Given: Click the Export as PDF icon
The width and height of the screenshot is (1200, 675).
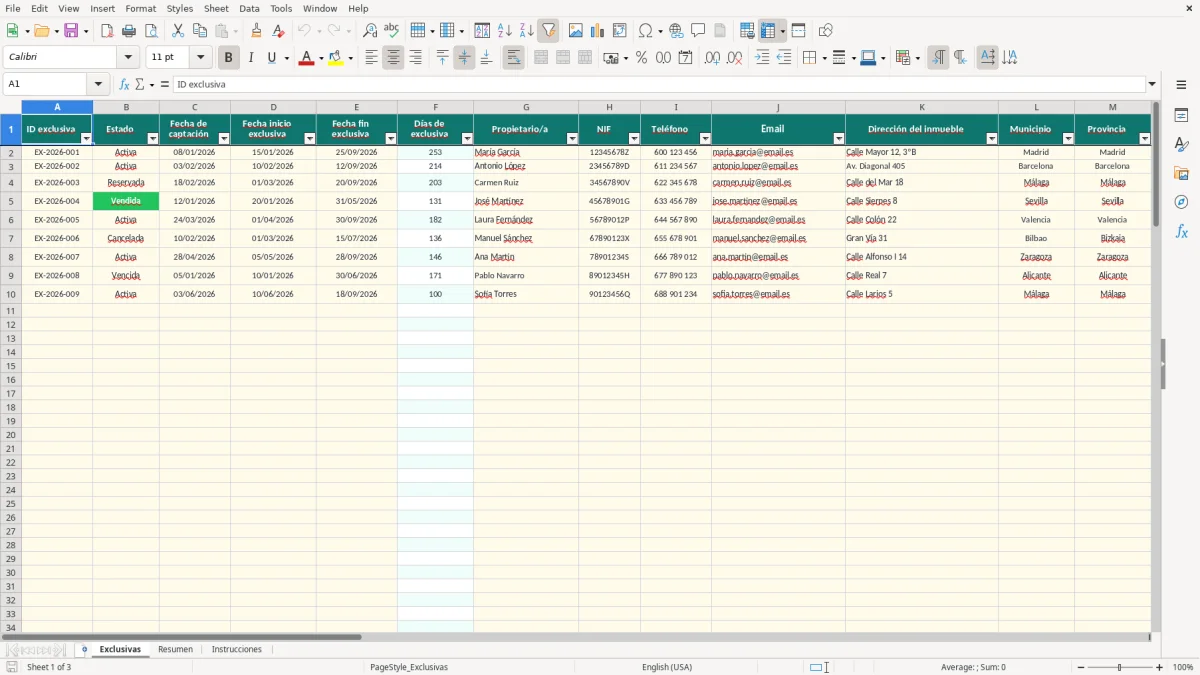Looking at the screenshot, I should 107,31.
